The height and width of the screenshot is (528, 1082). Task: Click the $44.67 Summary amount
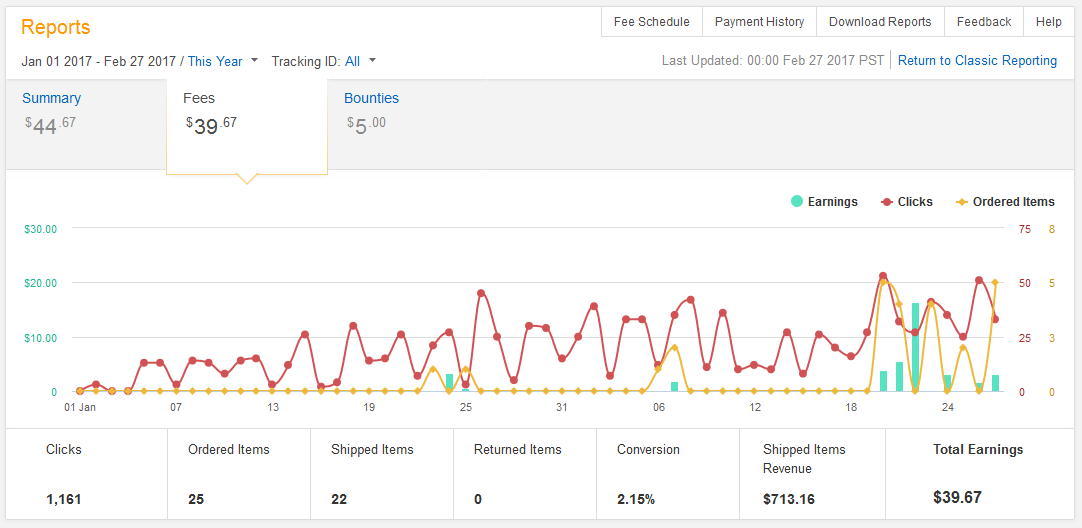pos(48,126)
